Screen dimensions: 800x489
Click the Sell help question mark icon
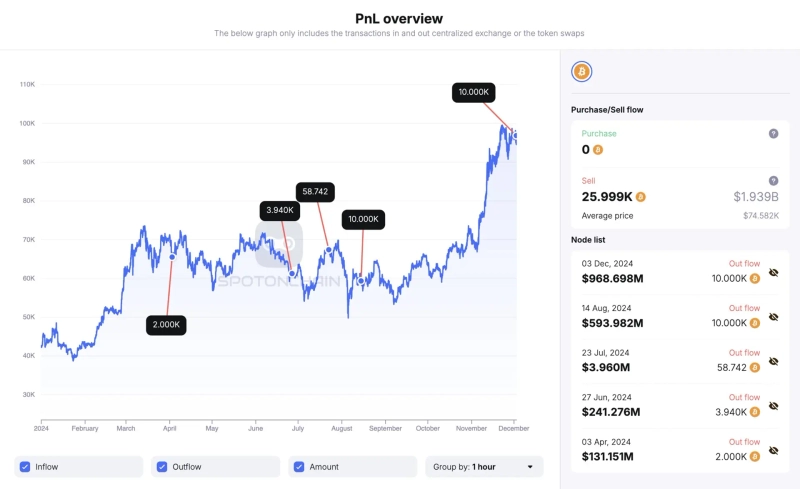click(773, 180)
